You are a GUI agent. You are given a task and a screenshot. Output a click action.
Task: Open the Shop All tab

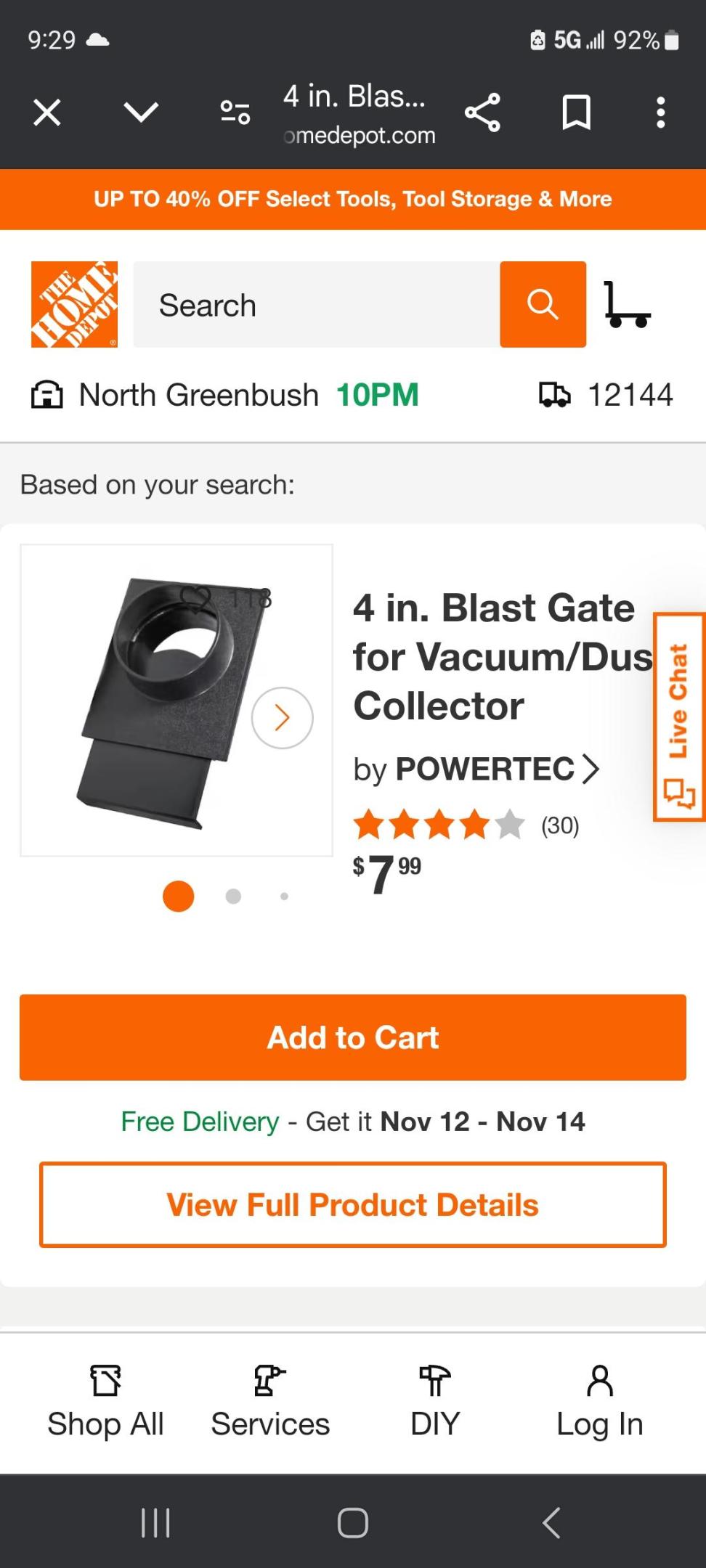105,1402
